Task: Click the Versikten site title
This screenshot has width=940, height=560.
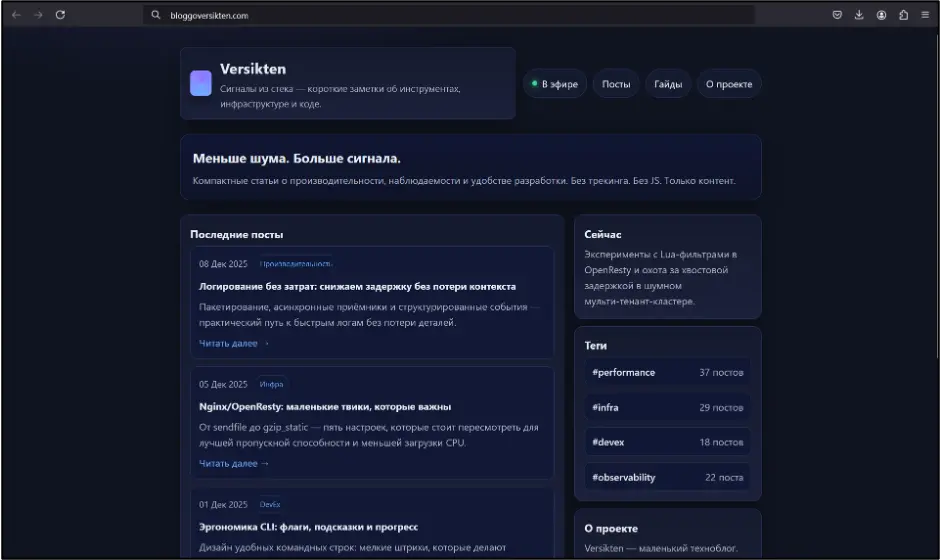Action: point(253,69)
